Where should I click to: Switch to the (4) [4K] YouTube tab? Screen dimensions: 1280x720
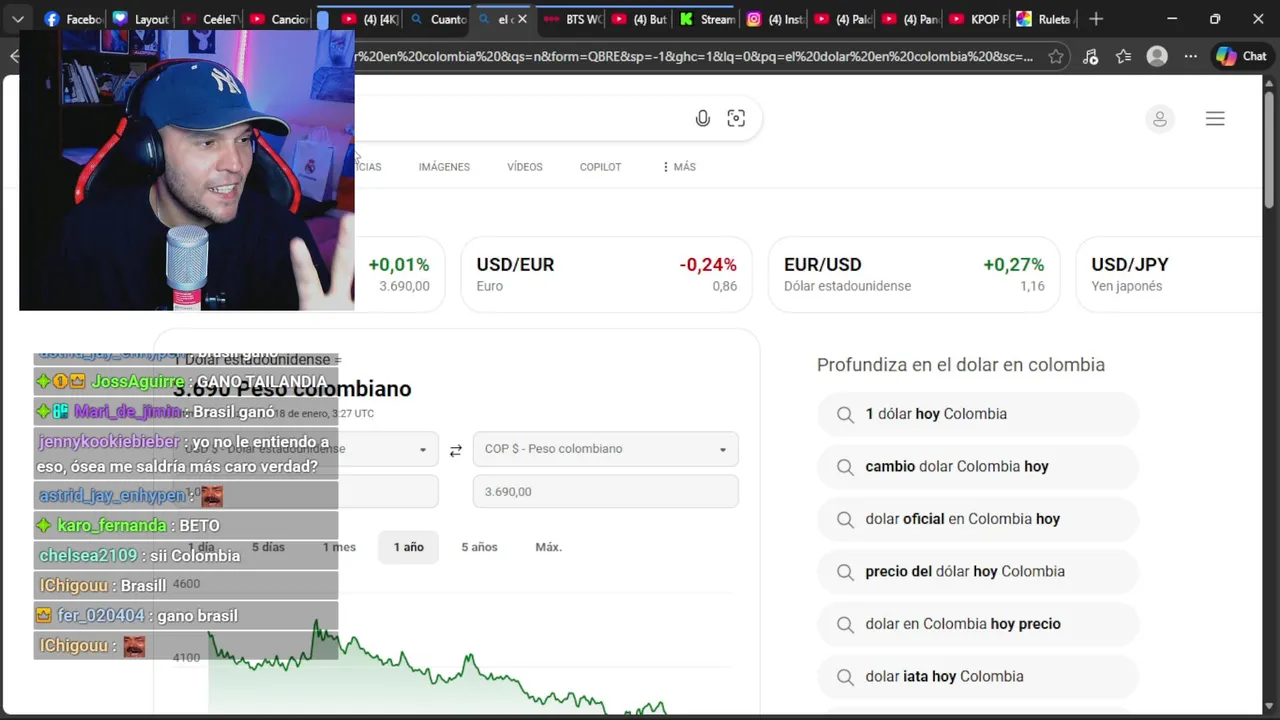coord(368,19)
